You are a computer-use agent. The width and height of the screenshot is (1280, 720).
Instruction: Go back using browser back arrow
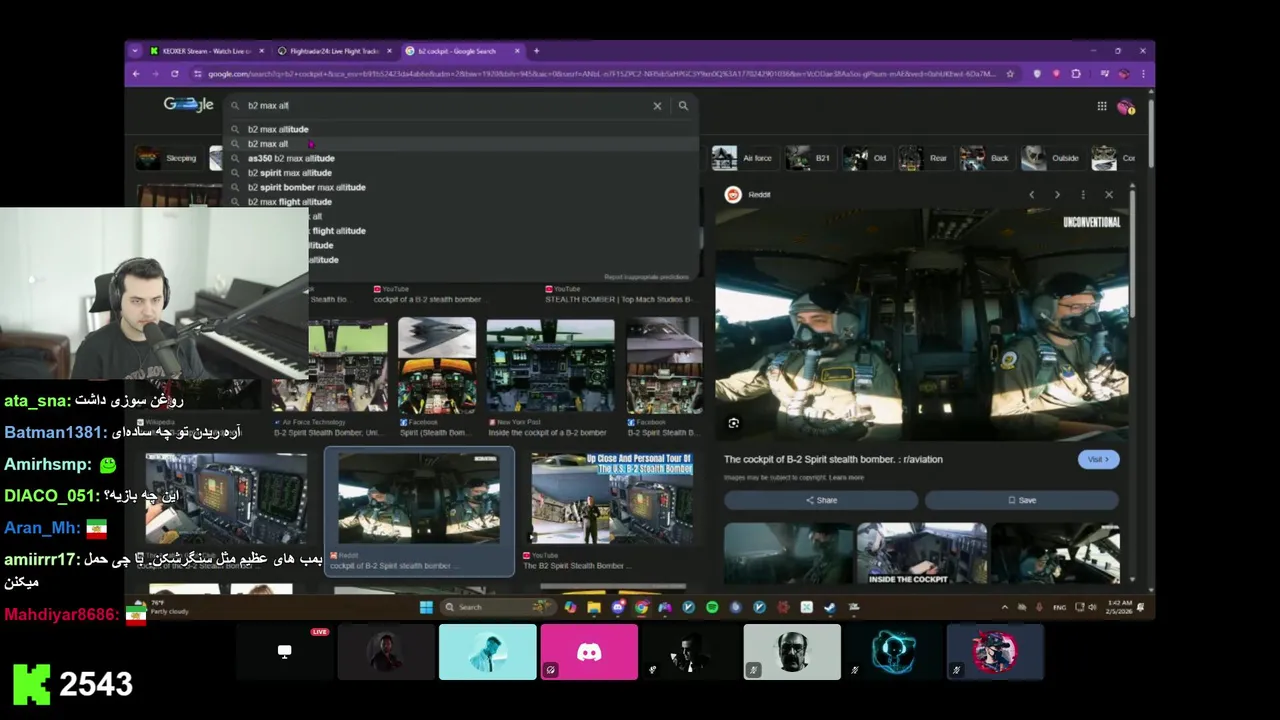click(x=136, y=74)
